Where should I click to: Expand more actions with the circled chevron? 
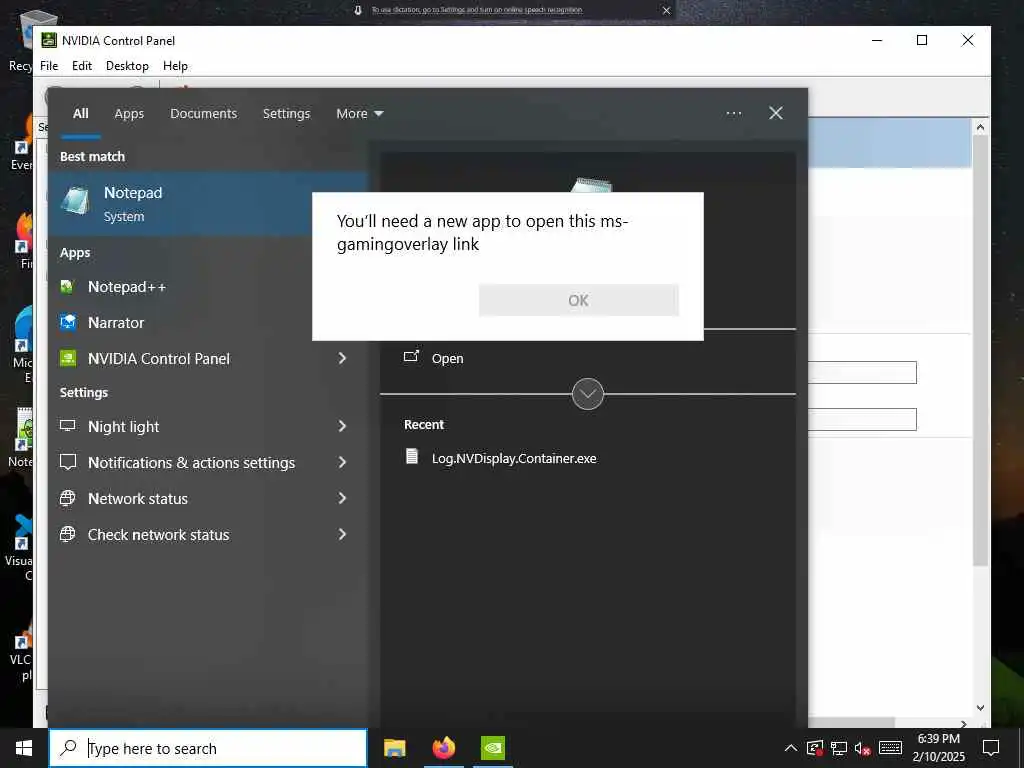588,394
